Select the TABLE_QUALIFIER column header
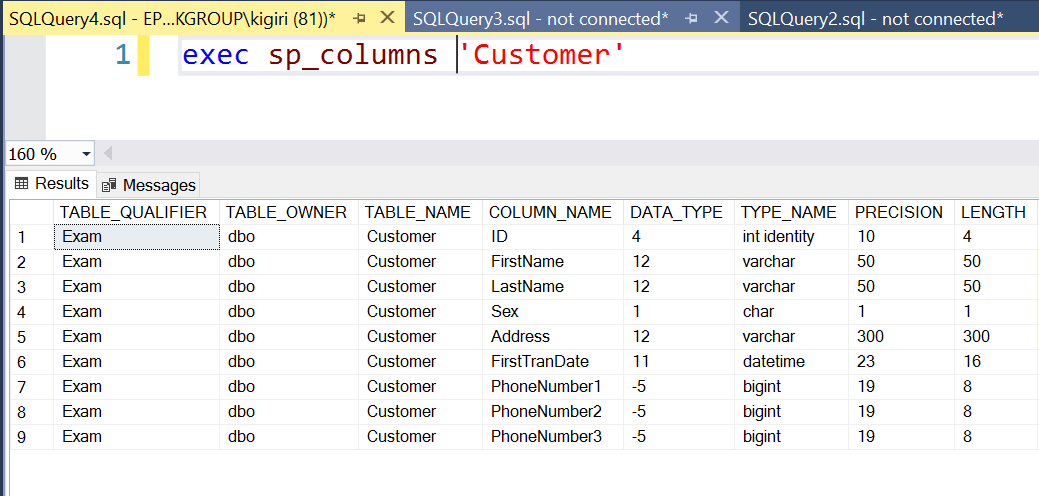The image size is (1039, 496). tap(136, 212)
